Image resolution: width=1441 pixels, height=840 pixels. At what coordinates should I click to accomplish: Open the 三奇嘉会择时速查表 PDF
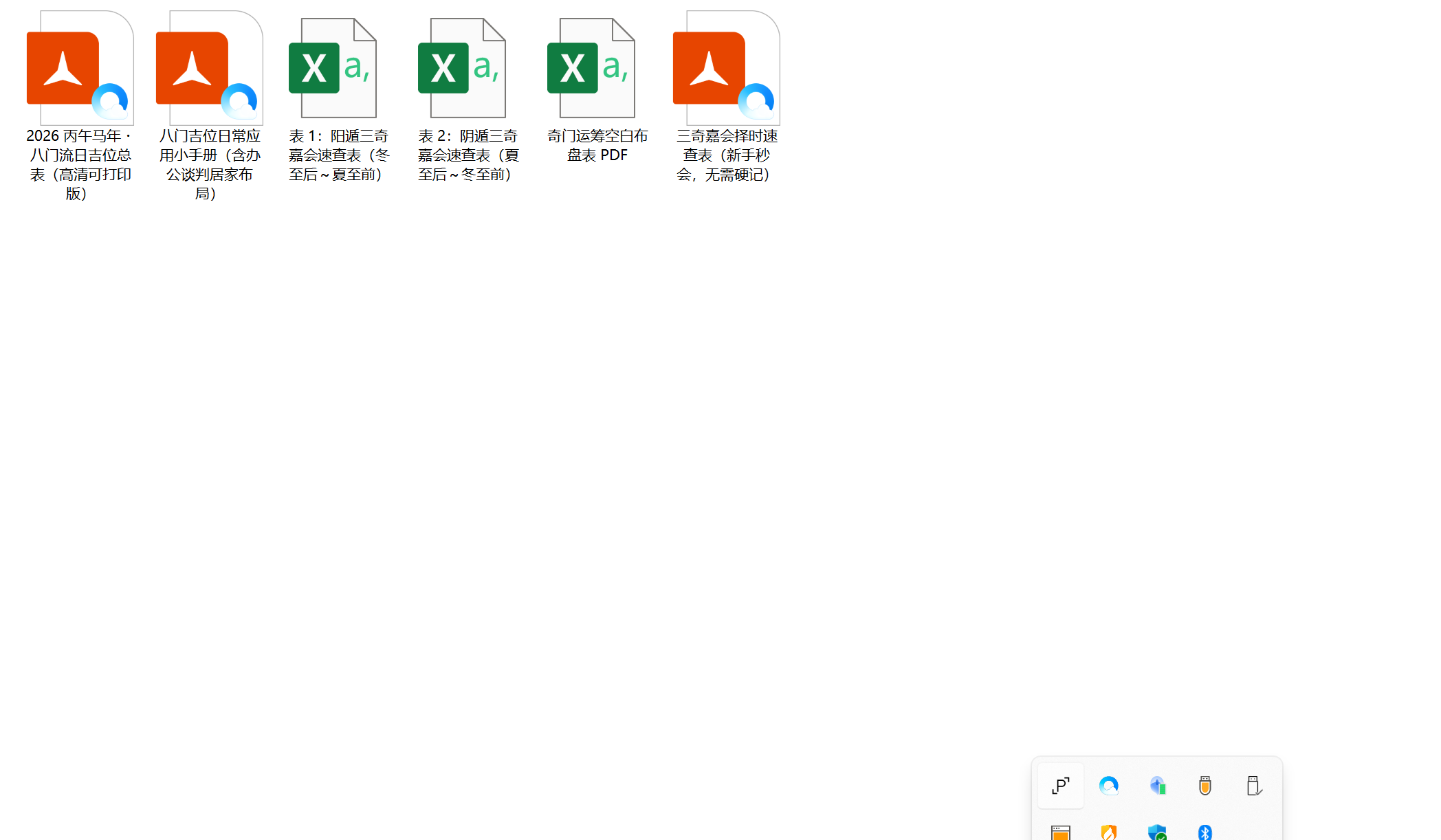click(726, 67)
